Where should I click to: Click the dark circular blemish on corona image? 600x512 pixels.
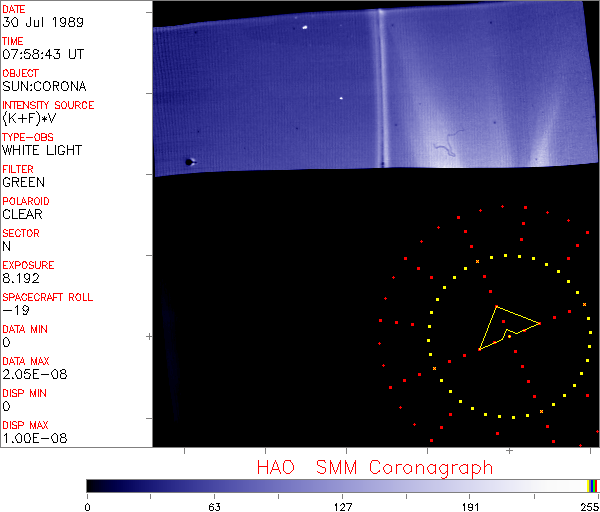189,161
